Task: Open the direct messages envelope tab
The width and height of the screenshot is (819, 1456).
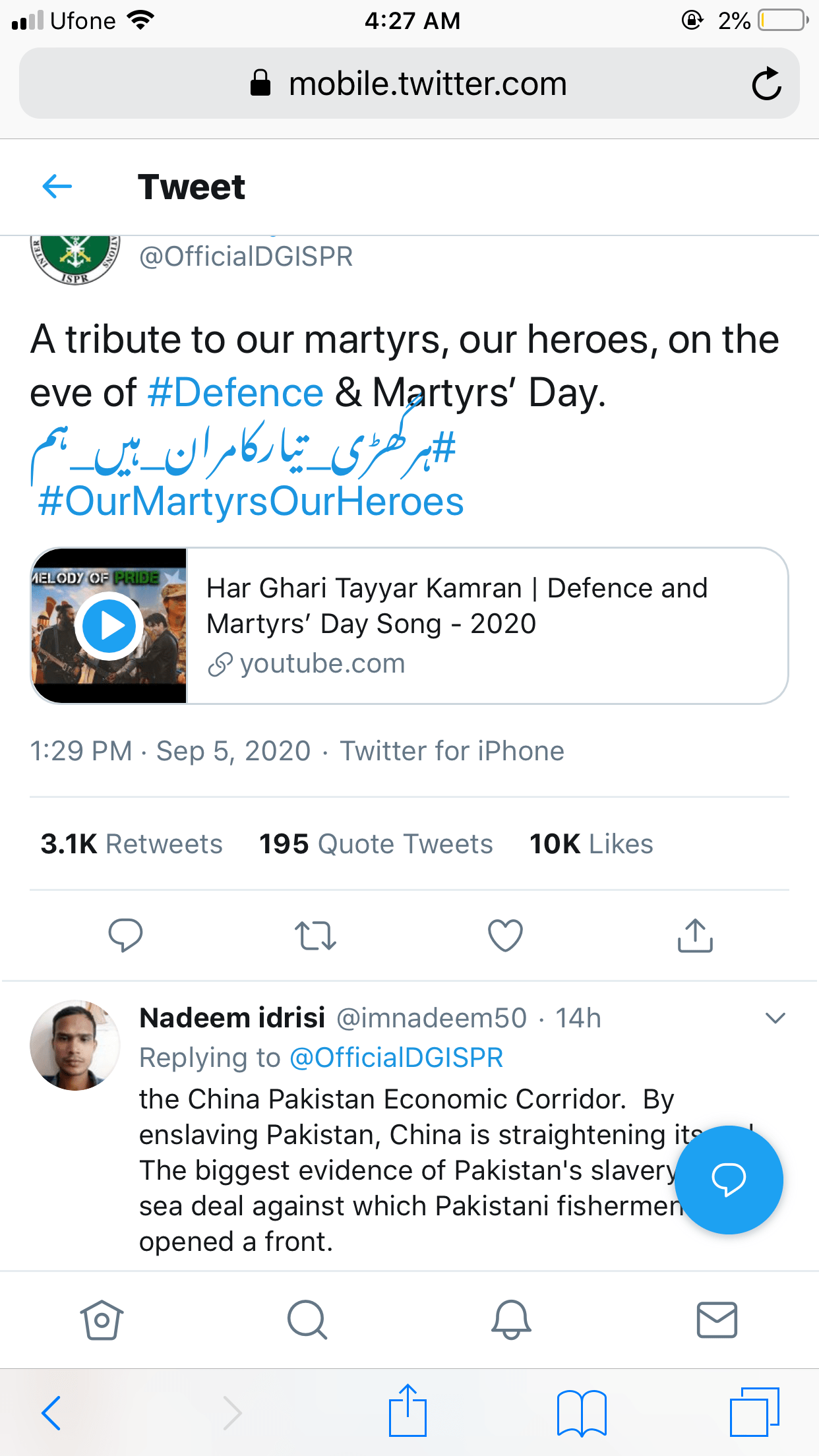Action: pyautogui.click(x=717, y=1320)
